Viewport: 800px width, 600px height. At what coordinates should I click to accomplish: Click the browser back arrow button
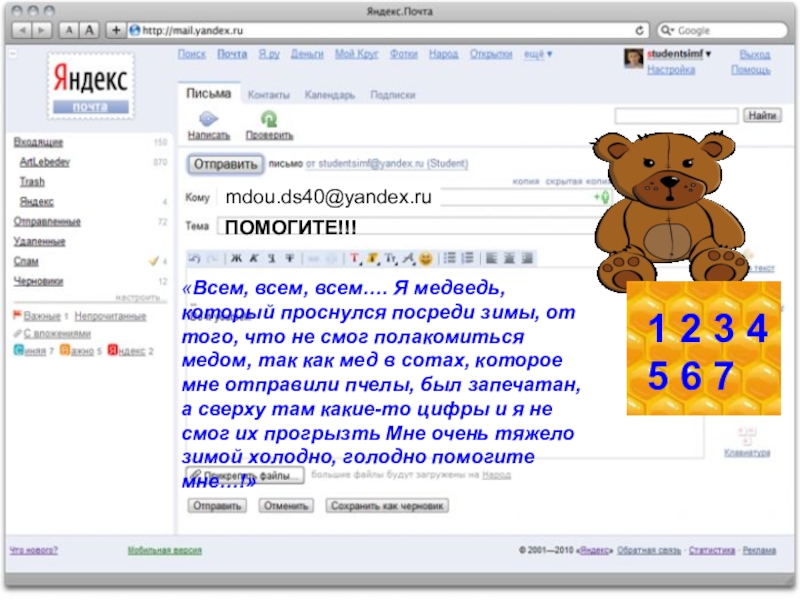coord(22,31)
